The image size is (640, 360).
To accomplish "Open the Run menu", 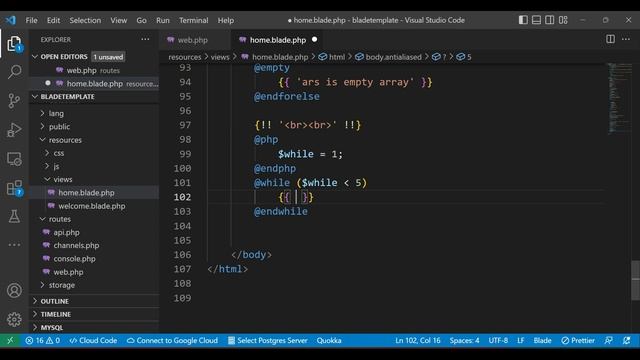I will (162, 20).
